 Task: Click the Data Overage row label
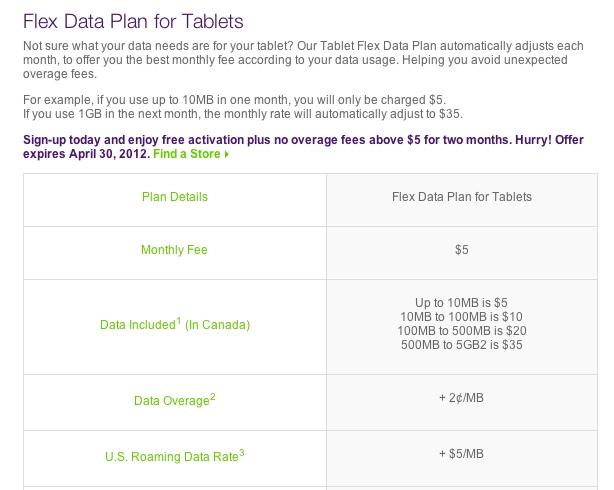(175, 400)
